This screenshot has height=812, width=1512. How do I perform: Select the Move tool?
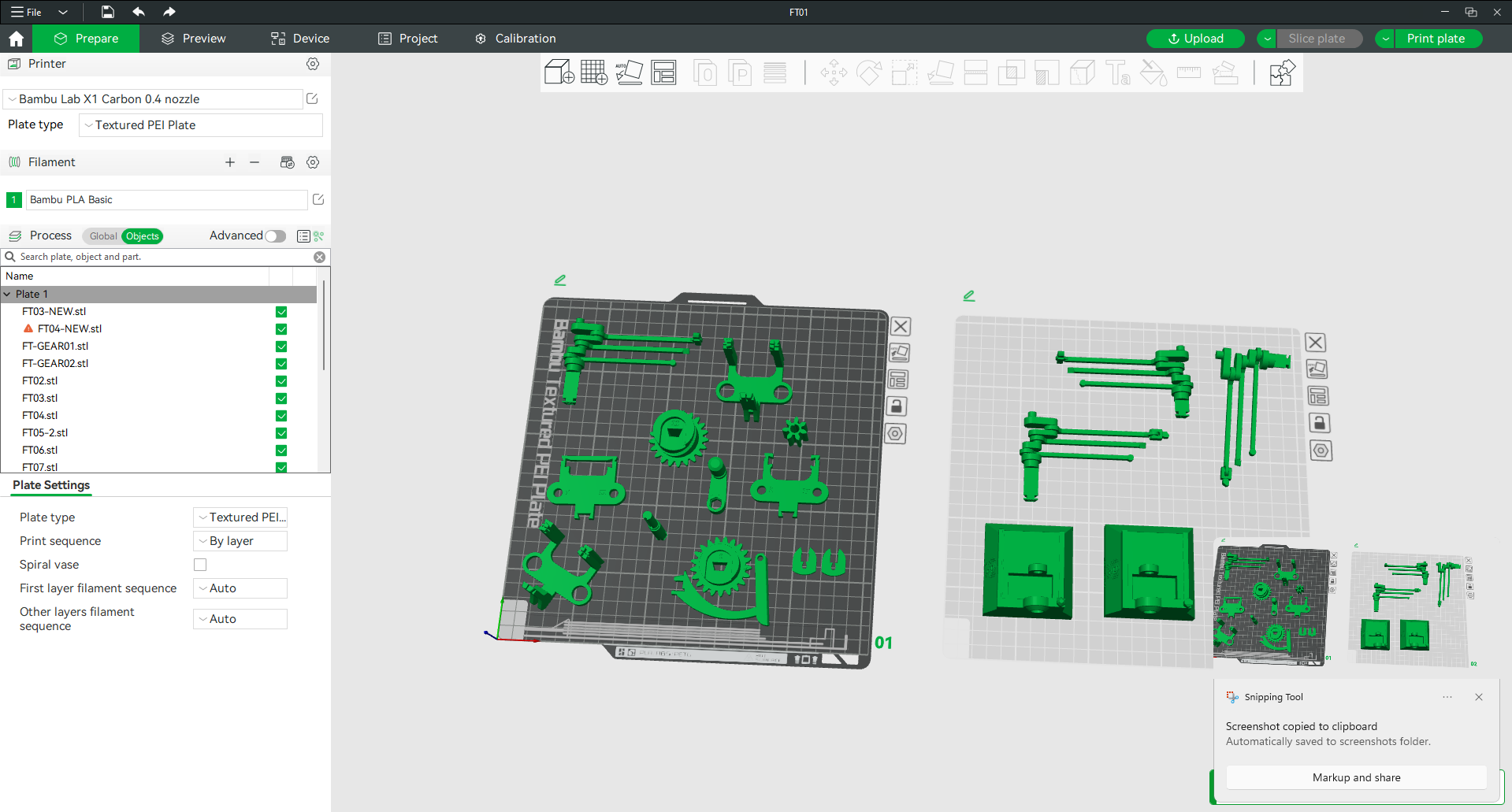tap(834, 72)
